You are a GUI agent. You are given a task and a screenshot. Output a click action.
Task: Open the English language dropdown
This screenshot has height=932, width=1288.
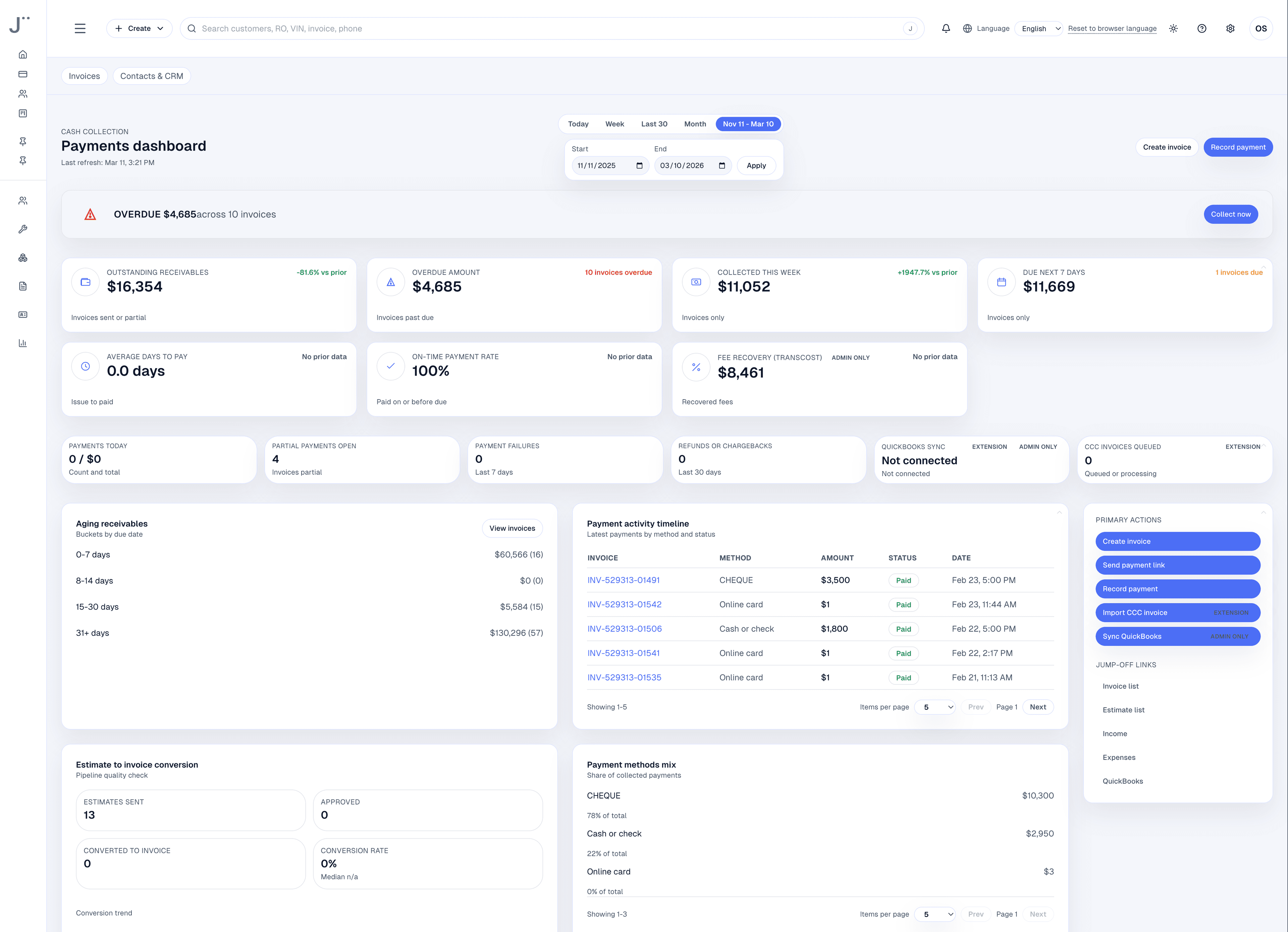coord(1038,29)
